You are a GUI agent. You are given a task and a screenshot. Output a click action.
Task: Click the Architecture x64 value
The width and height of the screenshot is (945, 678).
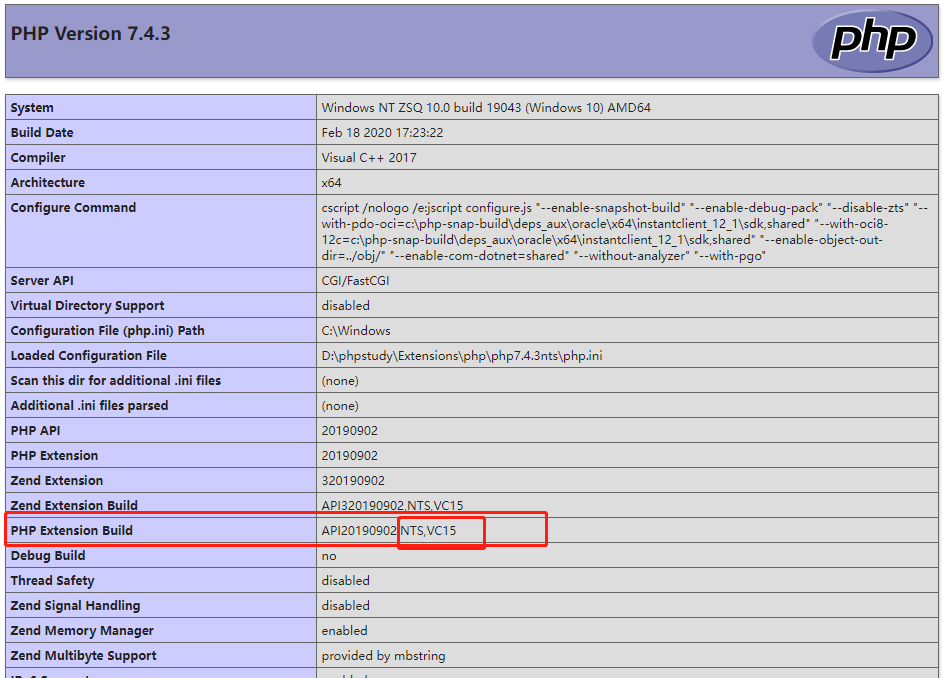[331, 183]
